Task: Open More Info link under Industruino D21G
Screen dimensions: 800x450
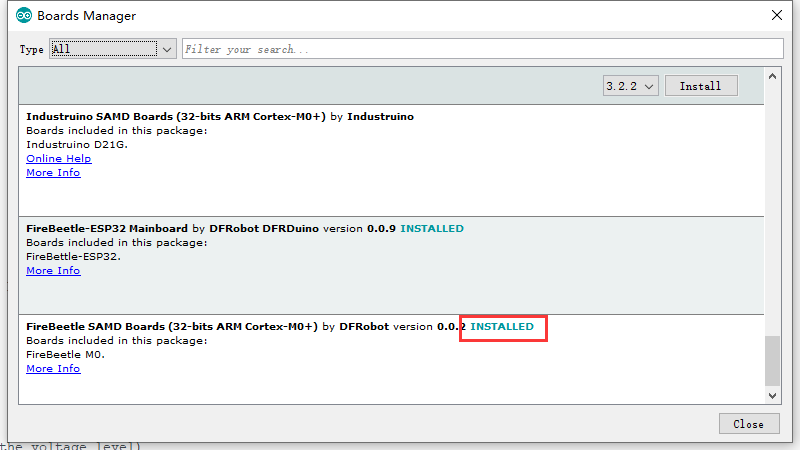Action: pos(53,173)
